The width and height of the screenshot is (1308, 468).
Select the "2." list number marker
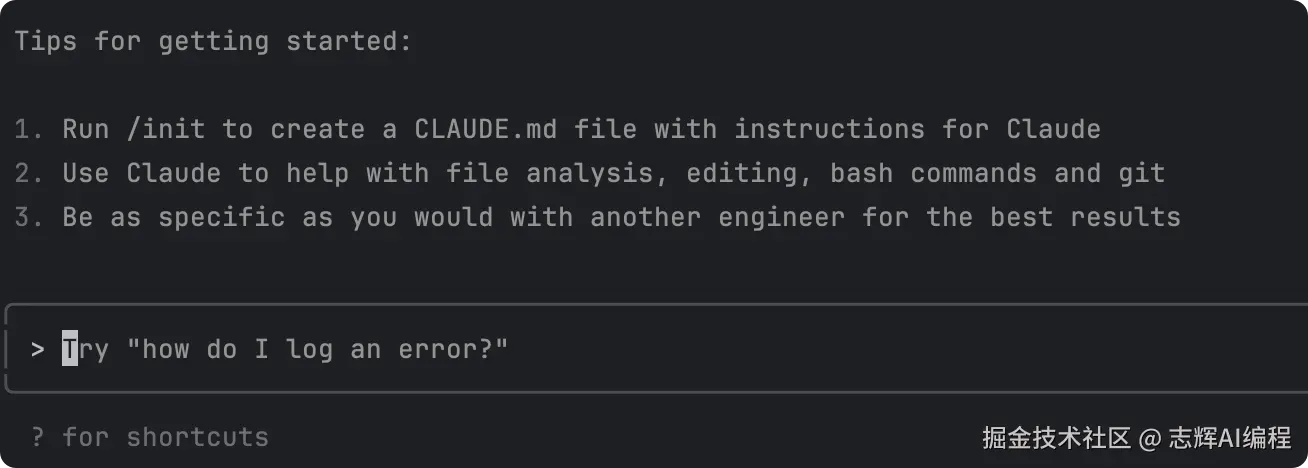pos(29,173)
